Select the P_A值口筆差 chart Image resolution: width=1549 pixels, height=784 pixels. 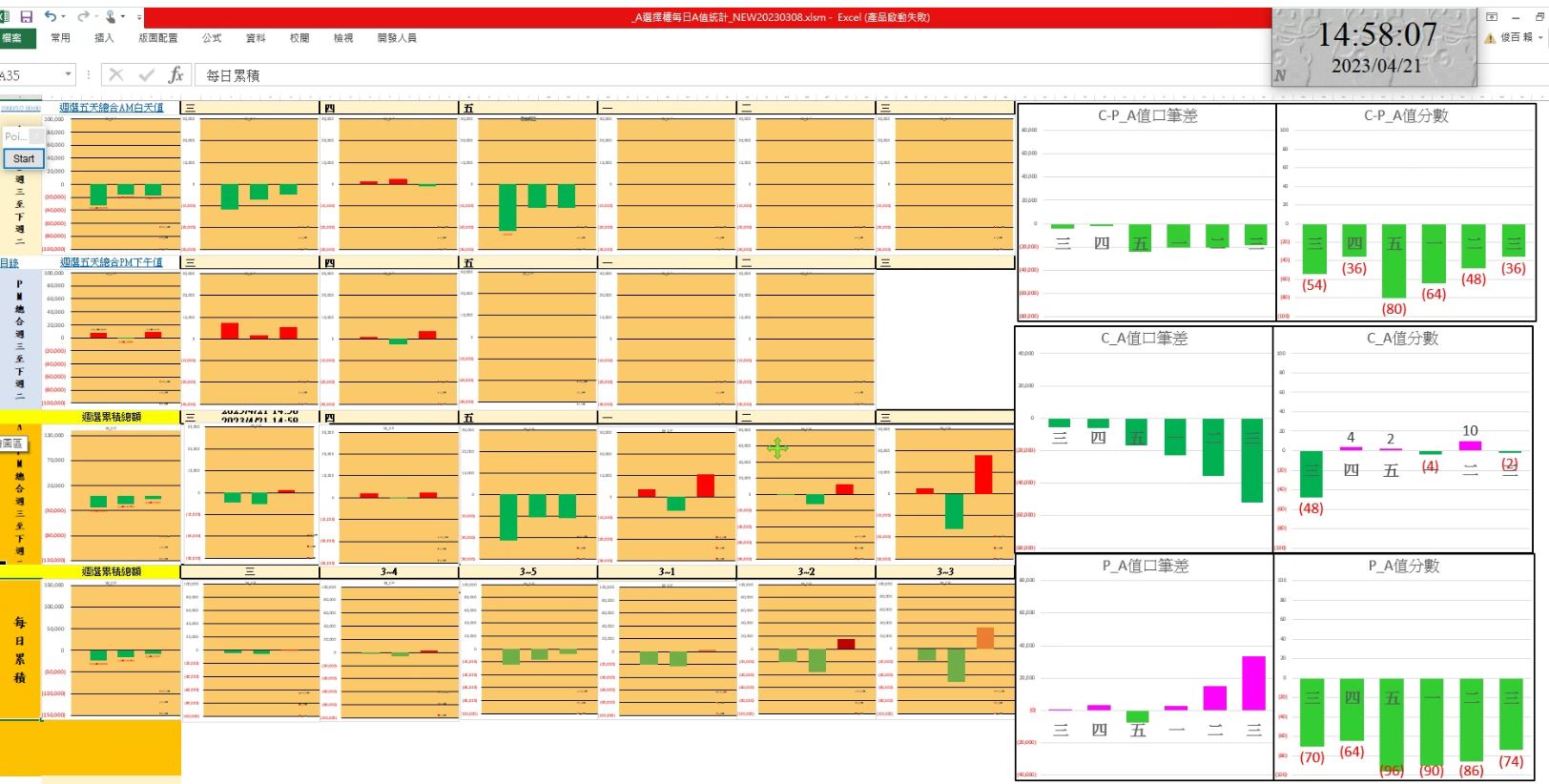1145,667
